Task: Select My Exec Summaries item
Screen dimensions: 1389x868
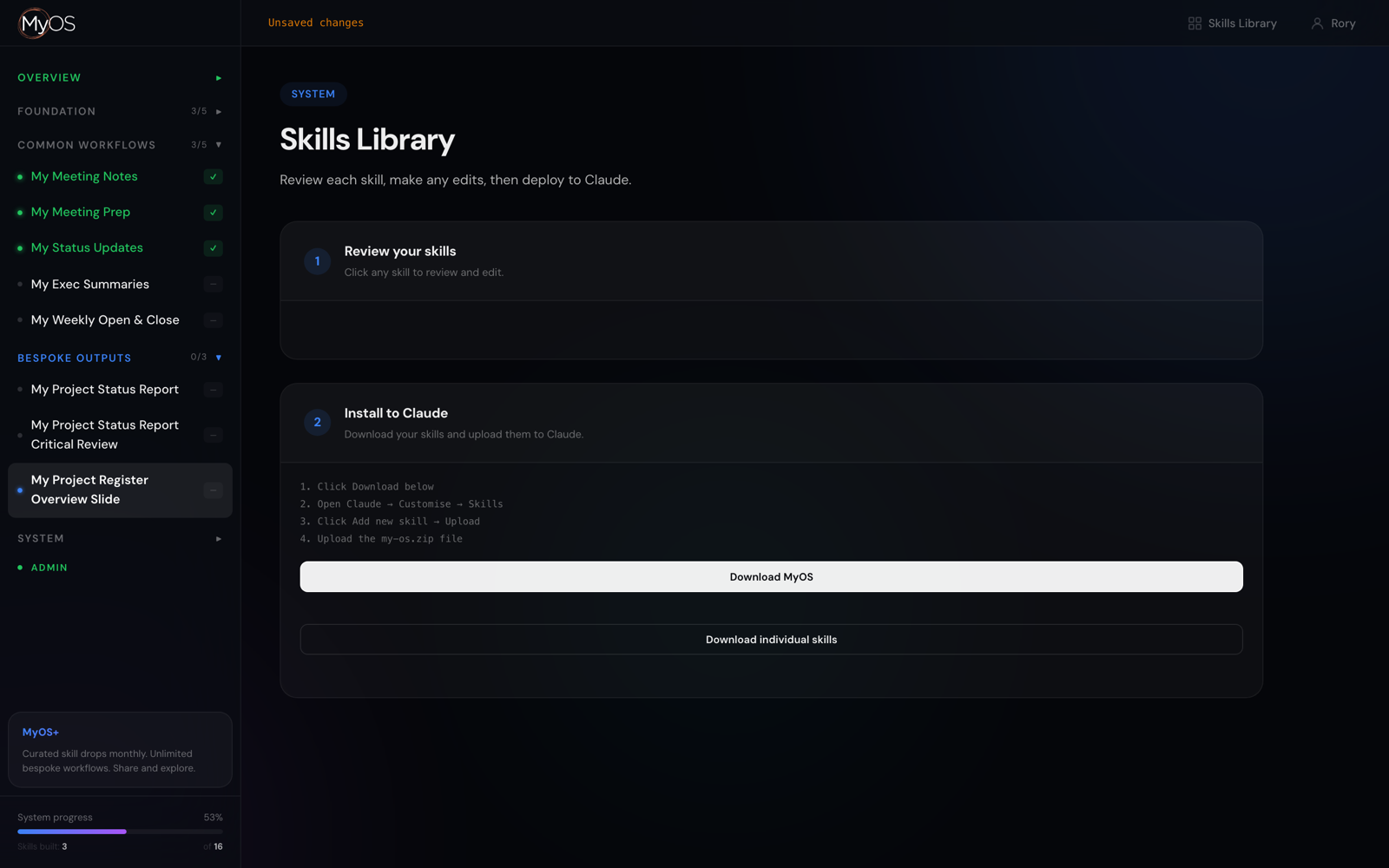Action: point(90,284)
